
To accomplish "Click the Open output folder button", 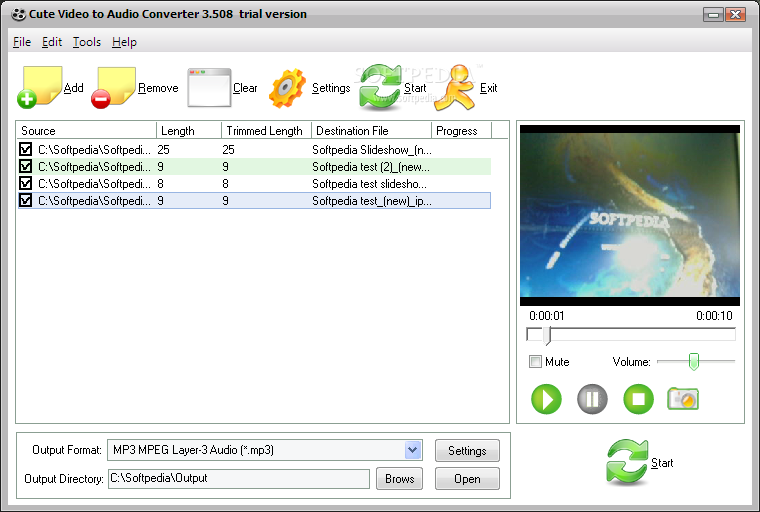I will 467,479.
